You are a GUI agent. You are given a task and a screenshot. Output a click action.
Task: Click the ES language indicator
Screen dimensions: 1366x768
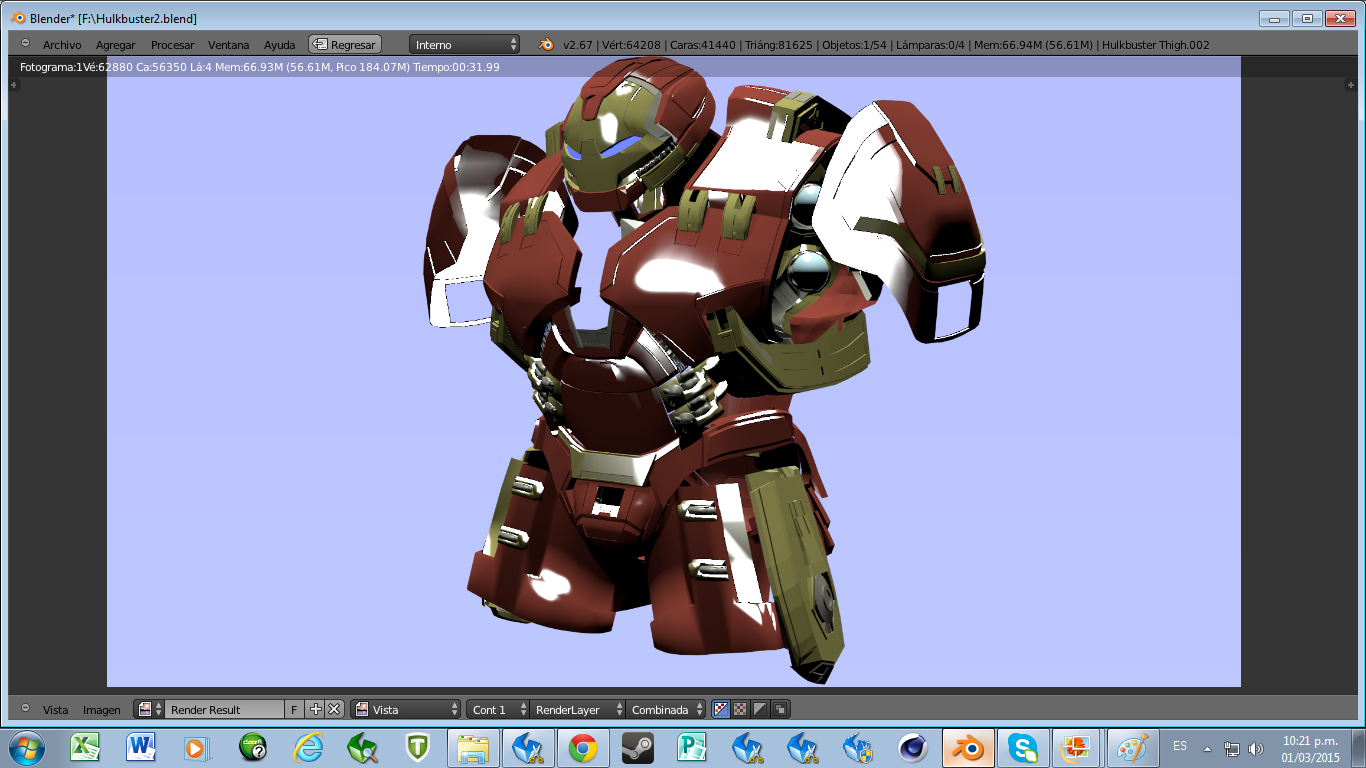coord(1180,746)
